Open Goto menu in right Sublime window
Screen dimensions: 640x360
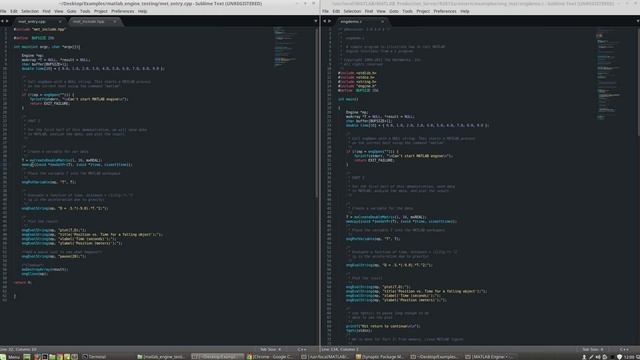(394, 11)
